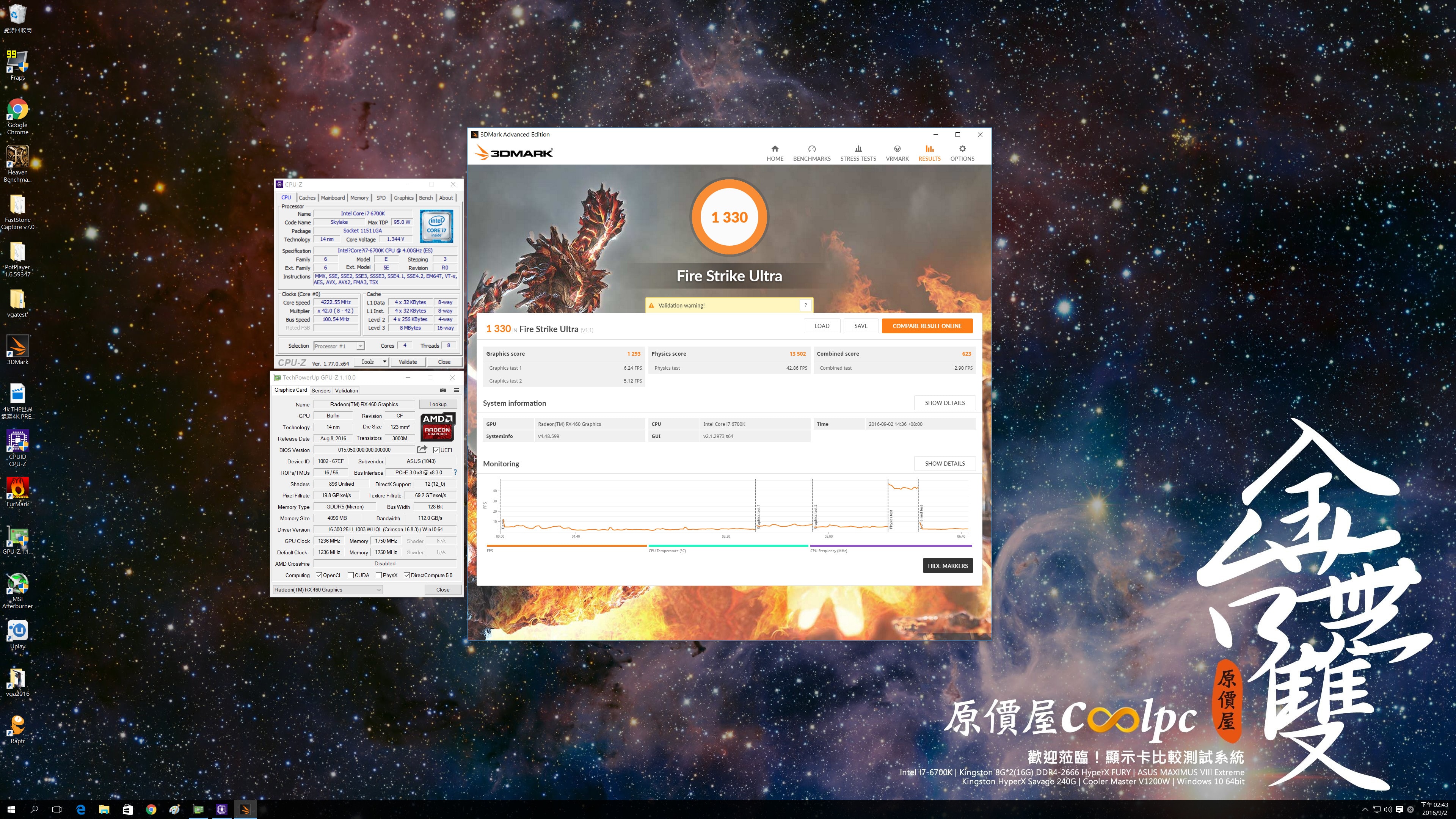The height and width of the screenshot is (819, 1456).
Task: Click the teal CPU Temperature legend bar
Action: pyautogui.click(x=728, y=546)
